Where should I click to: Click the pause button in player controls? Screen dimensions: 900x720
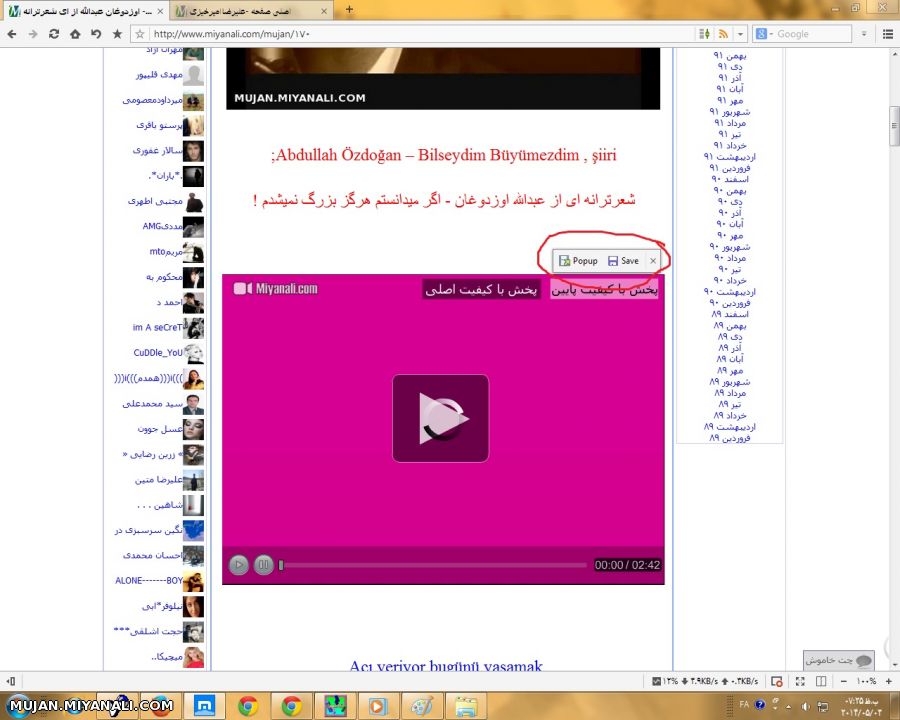point(263,565)
